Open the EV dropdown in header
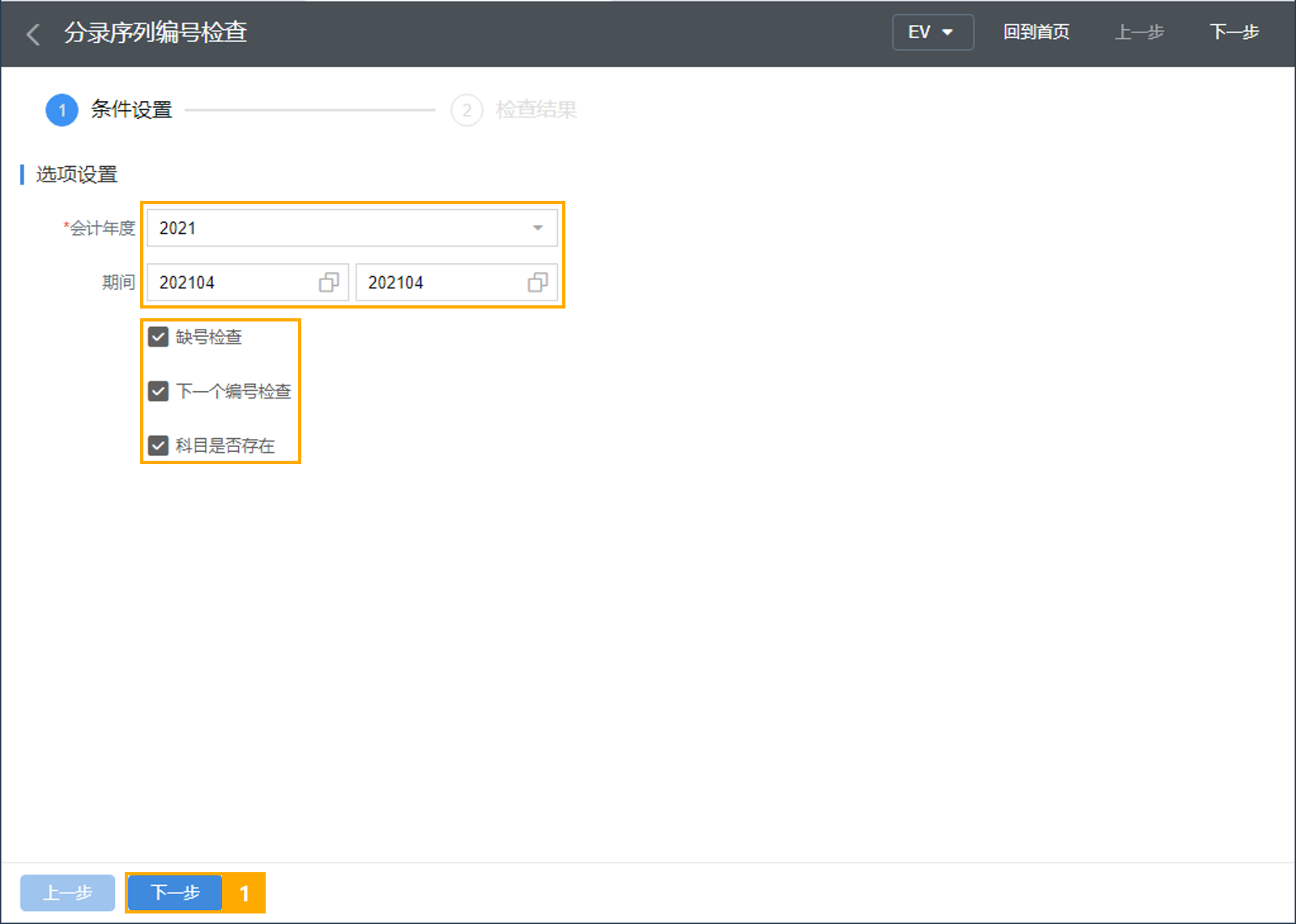 click(932, 32)
